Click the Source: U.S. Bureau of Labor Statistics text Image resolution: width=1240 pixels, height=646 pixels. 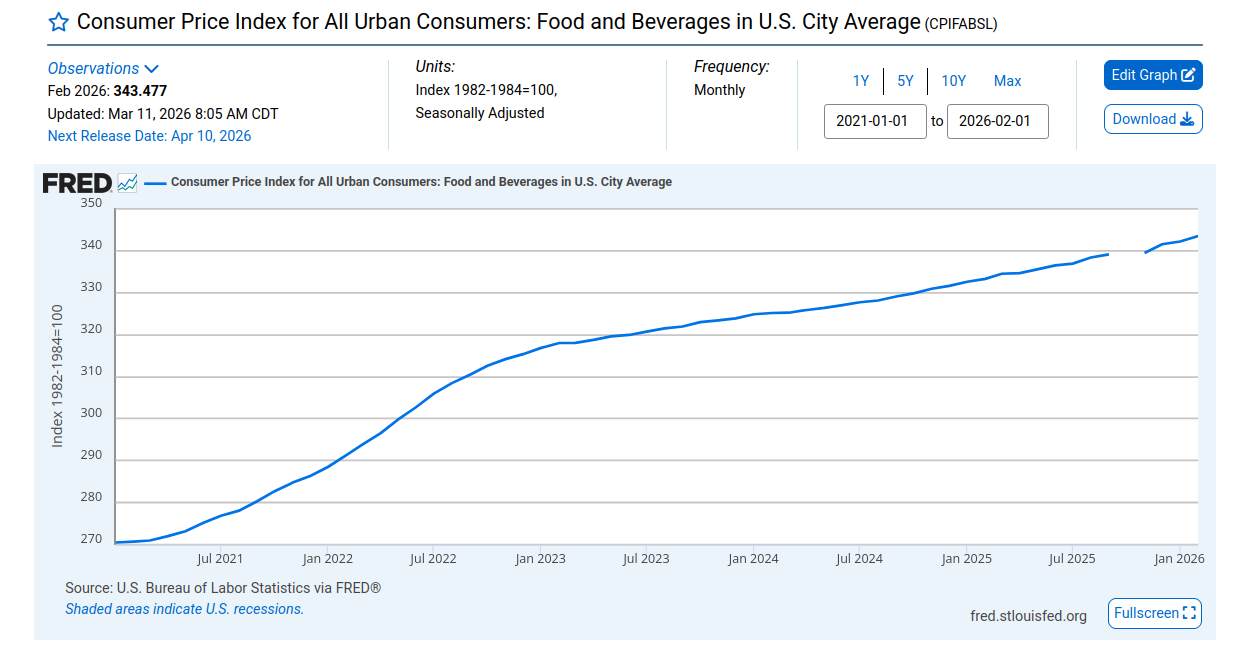coord(223,588)
